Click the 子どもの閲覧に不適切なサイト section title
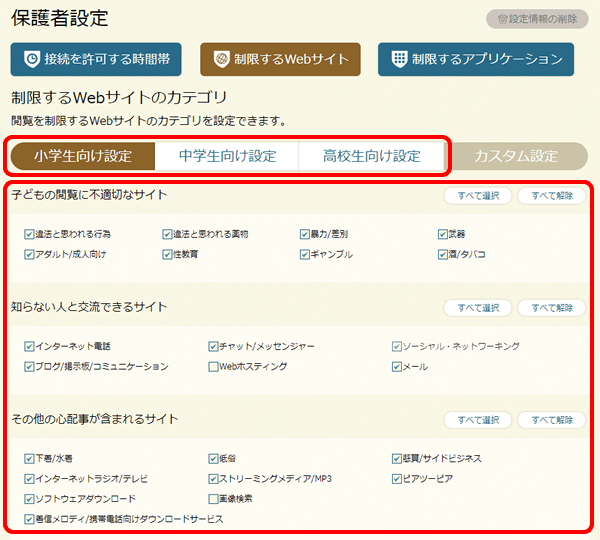600x540 pixels. (89, 195)
